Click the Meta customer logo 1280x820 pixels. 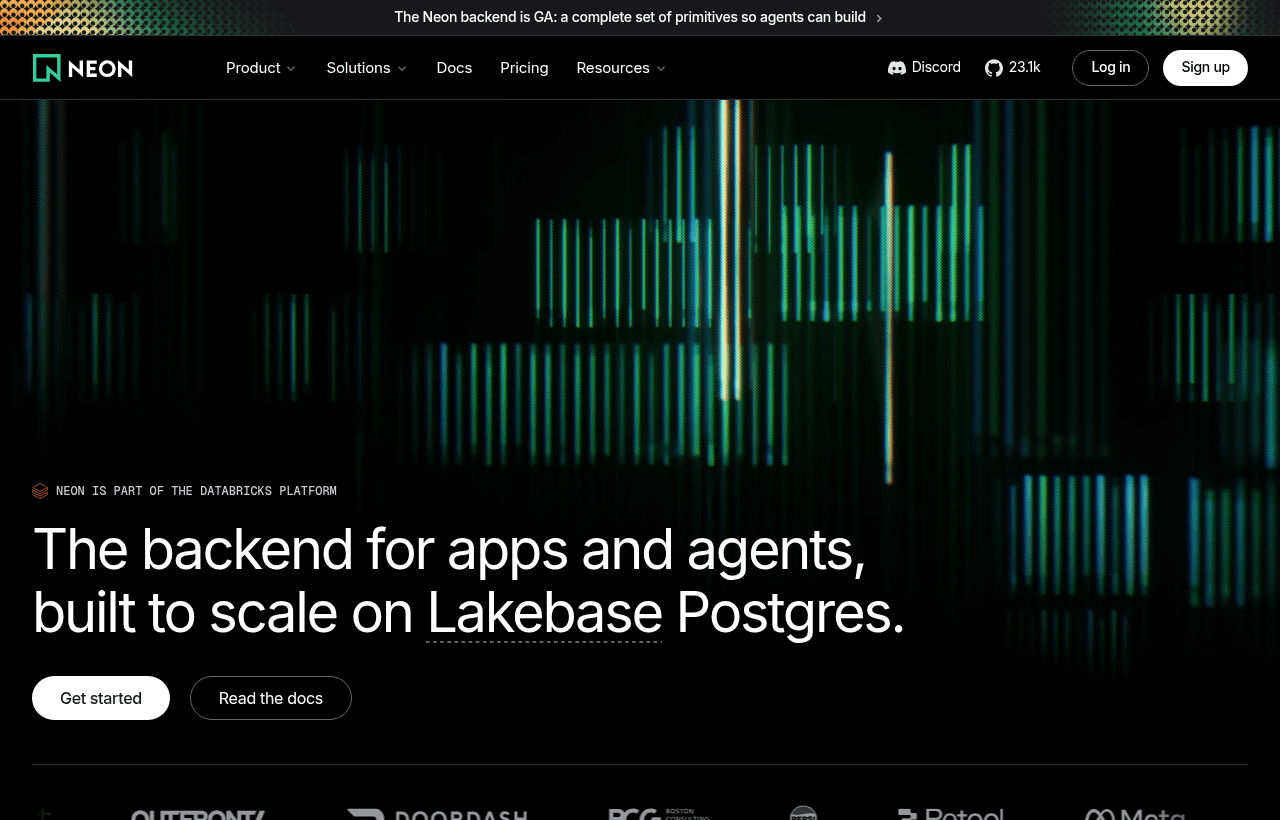(1135, 814)
